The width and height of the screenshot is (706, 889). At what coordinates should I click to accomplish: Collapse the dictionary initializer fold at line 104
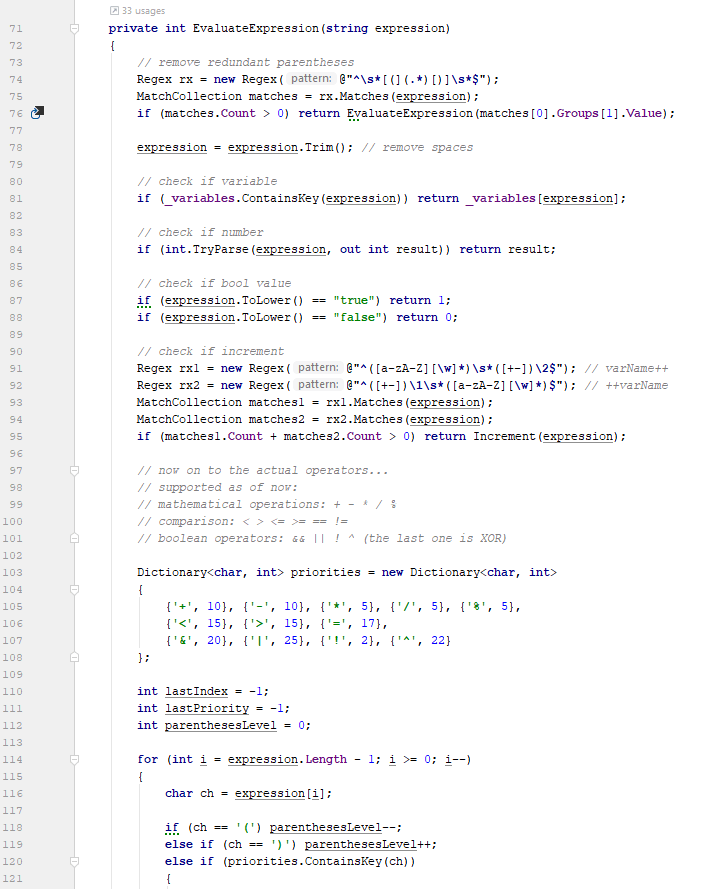[x=74, y=589]
